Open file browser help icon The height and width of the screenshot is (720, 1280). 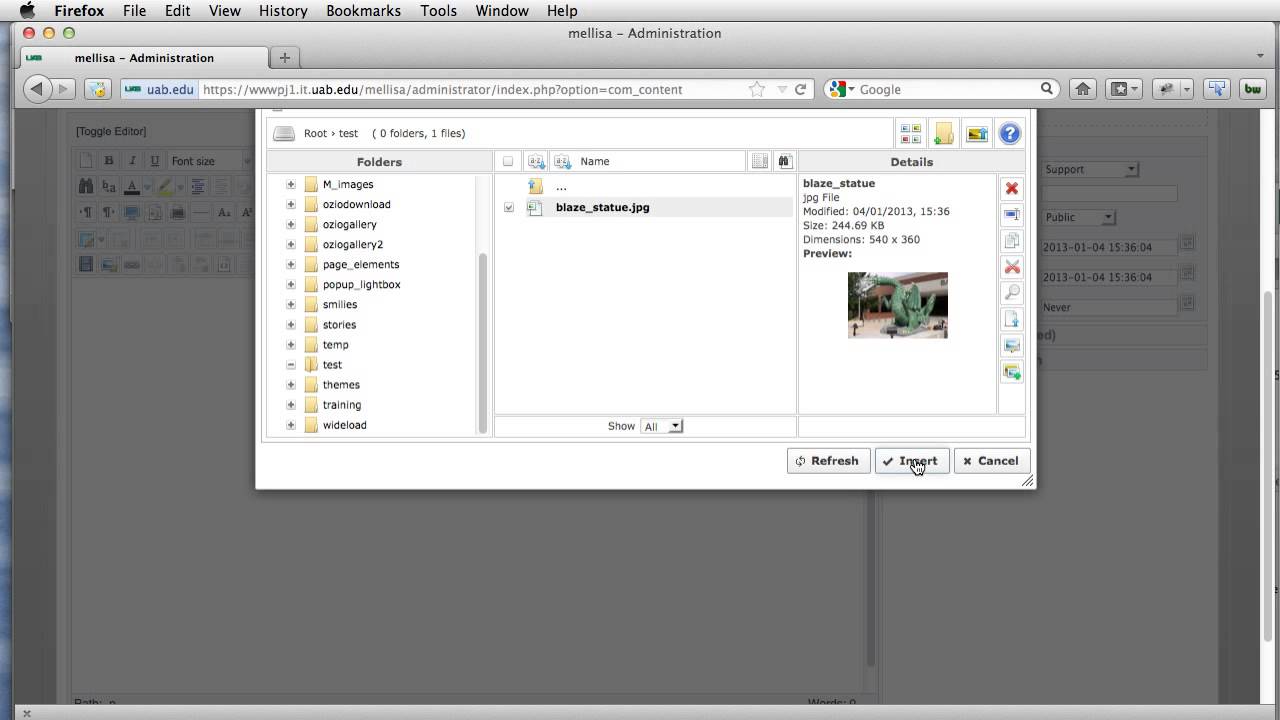click(x=1009, y=133)
